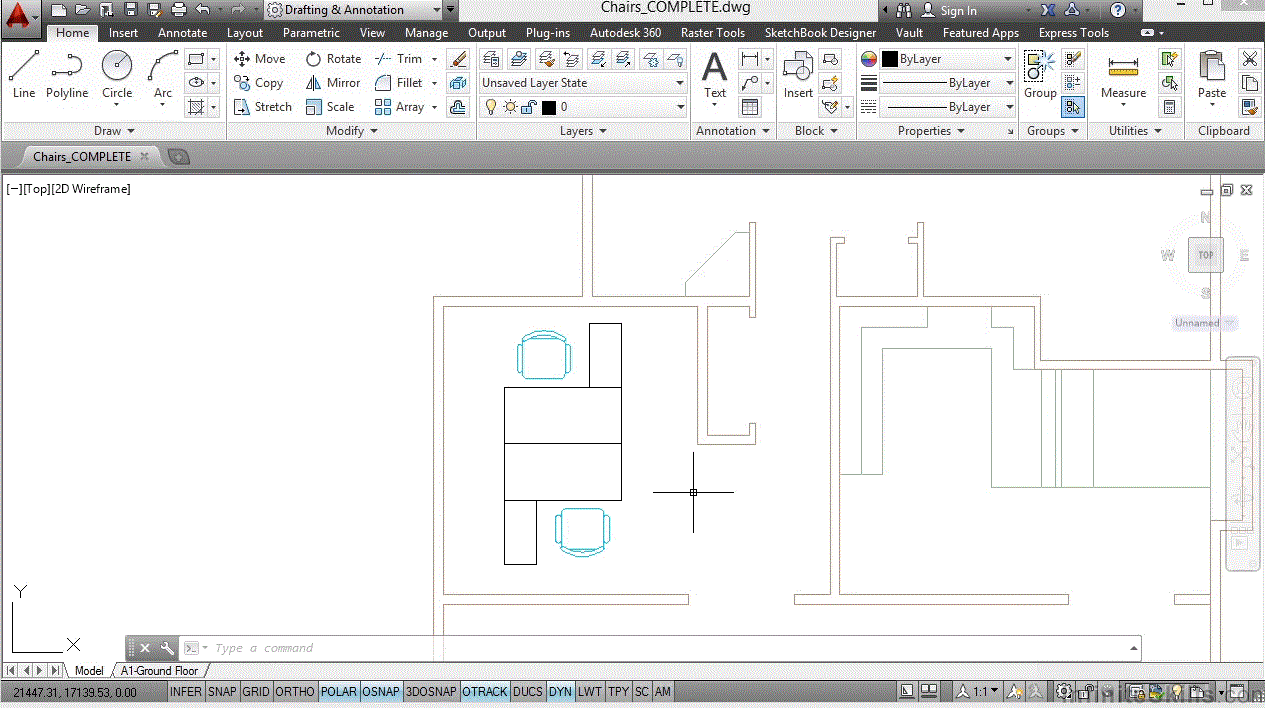Open the Unsaved Layer State dropdown
Screen dimensions: 1265x708
[583, 83]
